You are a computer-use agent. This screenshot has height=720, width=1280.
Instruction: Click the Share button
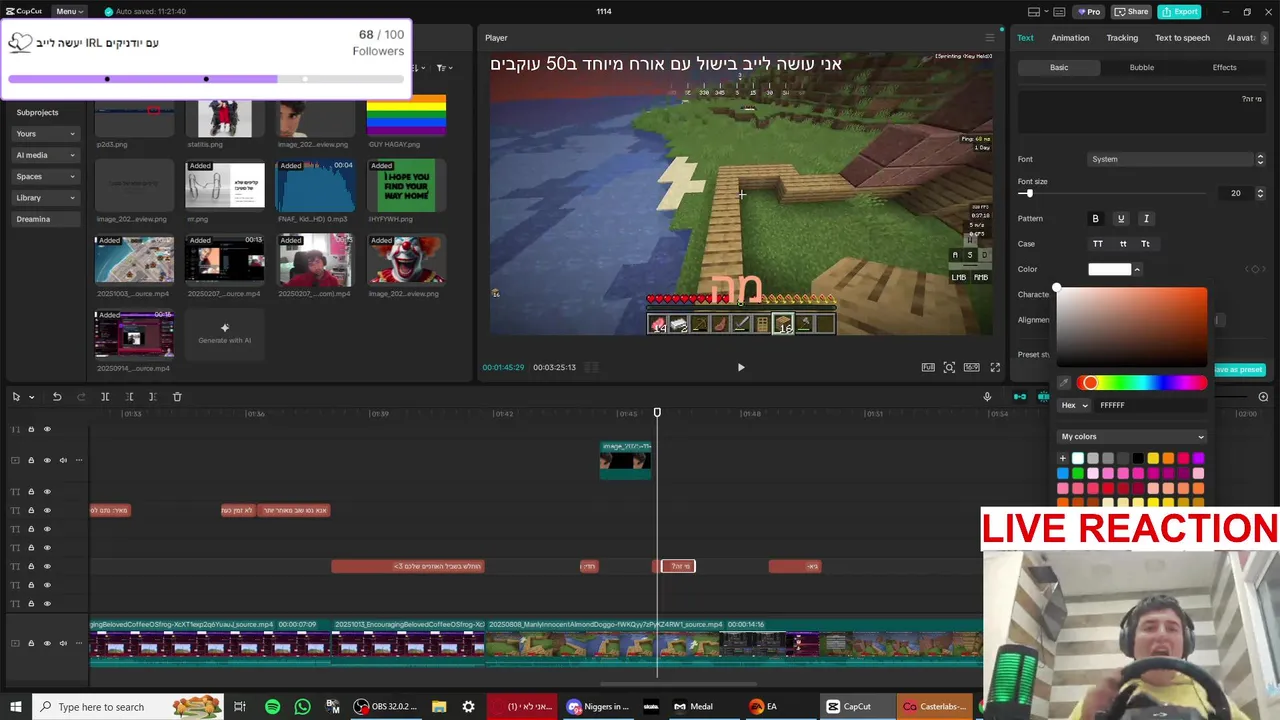[x=1131, y=11]
